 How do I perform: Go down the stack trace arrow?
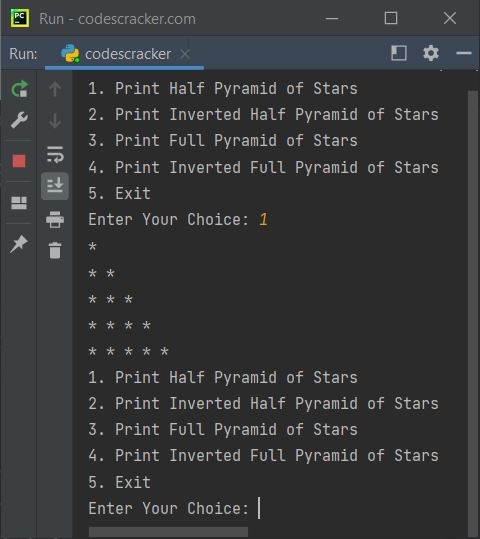coord(55,120)
